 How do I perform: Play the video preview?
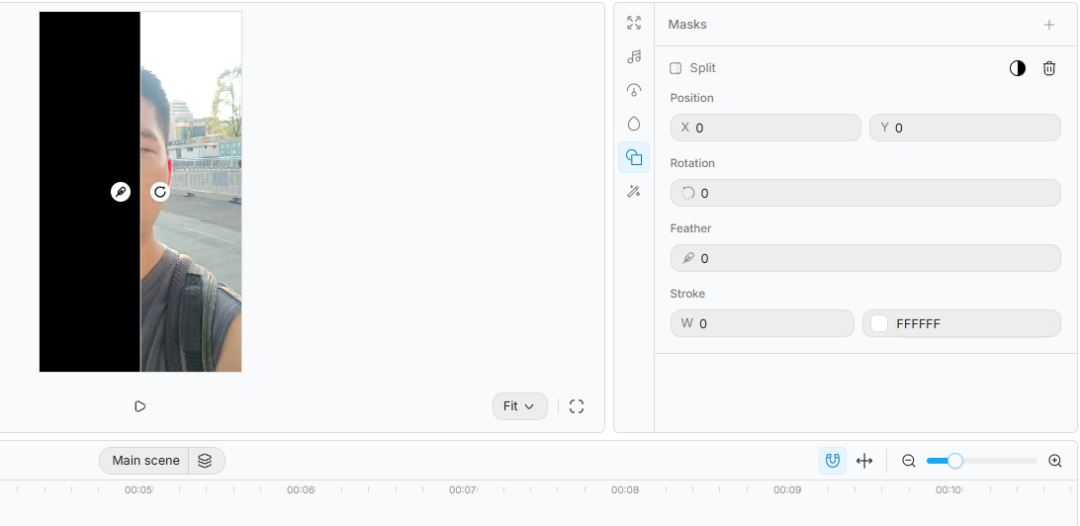[140, 406]
